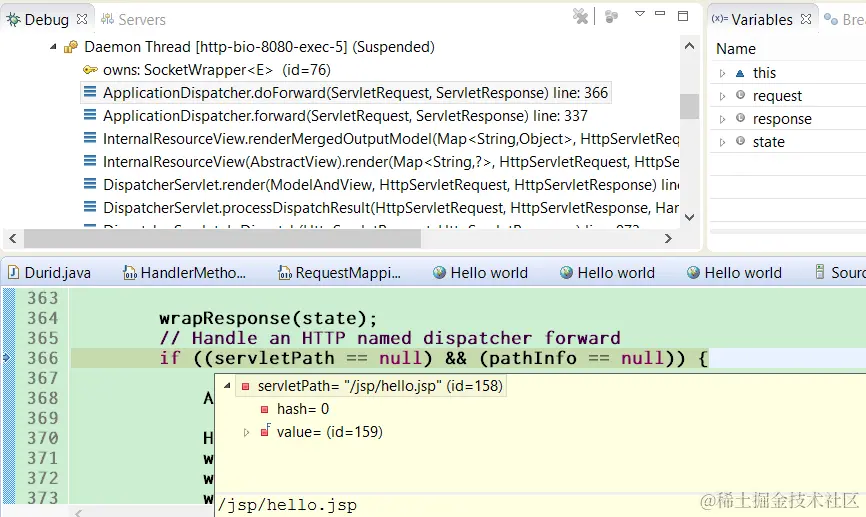Select the owns: SocketWrapper entry

(216, 70)
